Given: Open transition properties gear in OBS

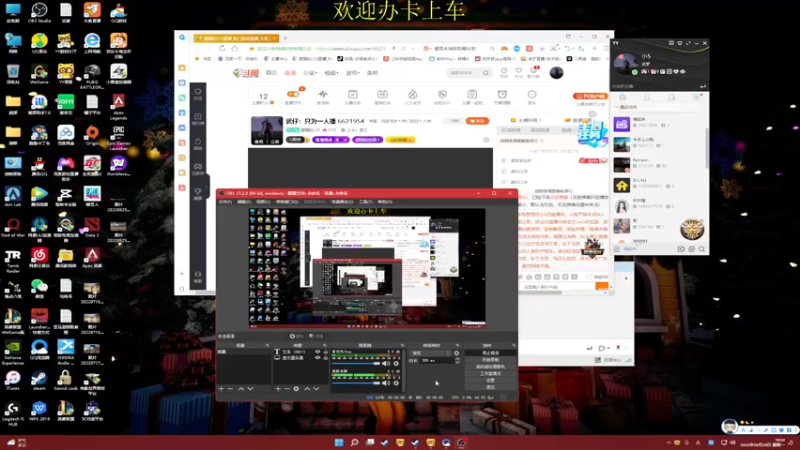Looking at the screenshot, I should point(456,353).
